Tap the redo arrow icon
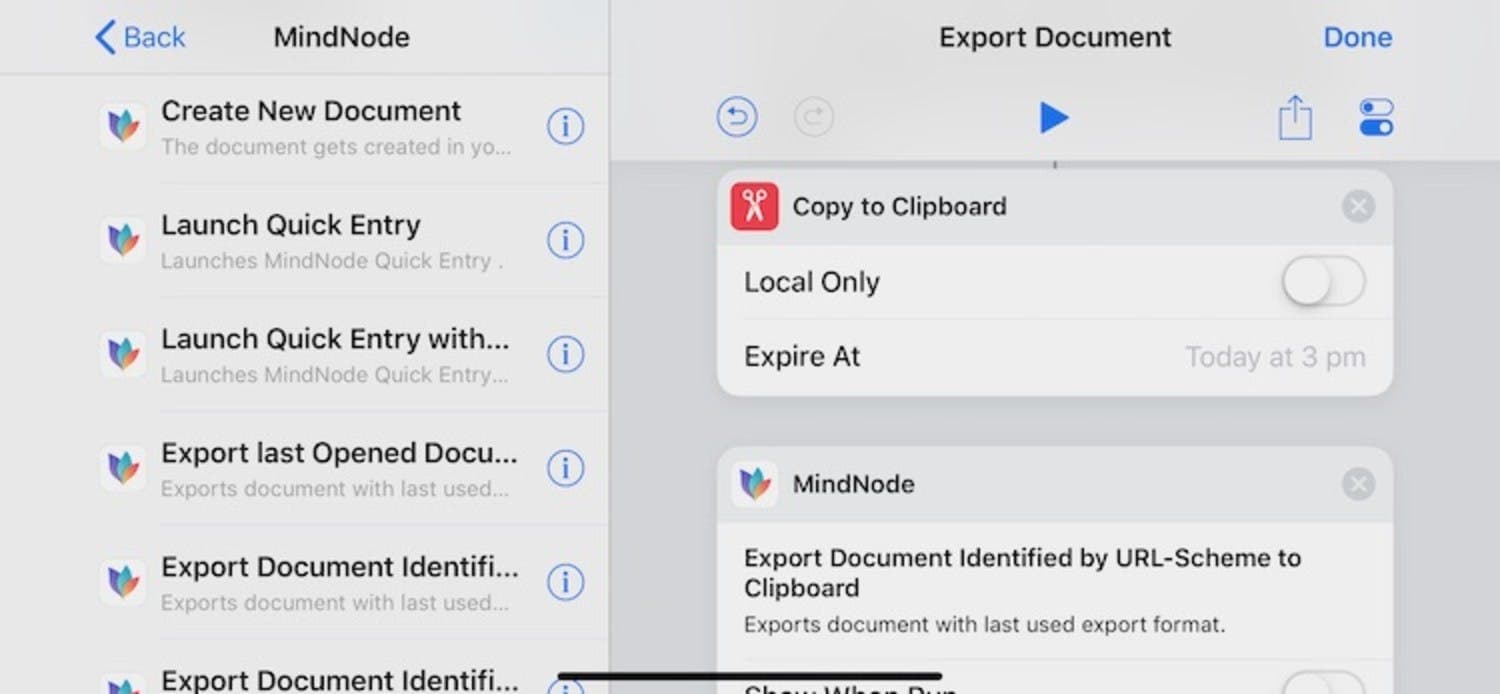The height and width of the screenshot is (694, 1500). point(814,118)
